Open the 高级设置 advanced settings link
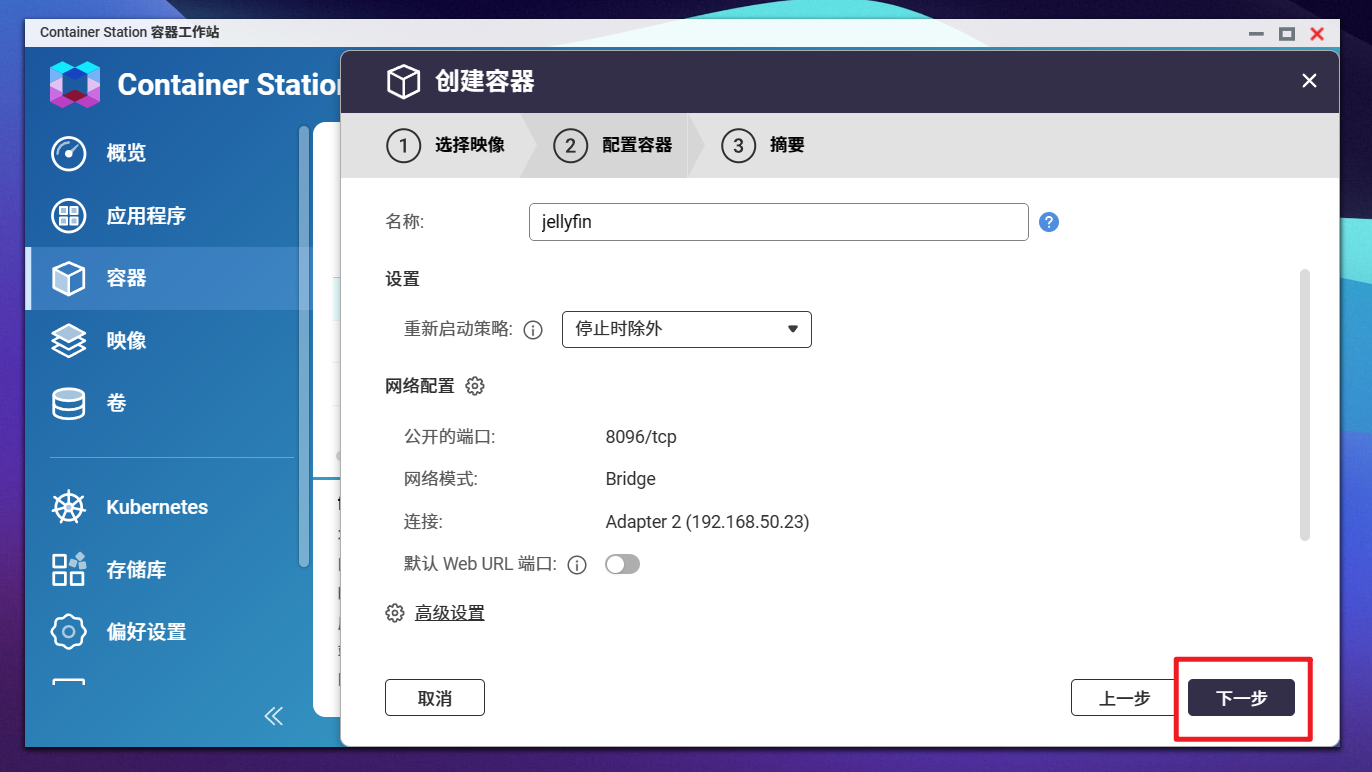 pyautogui.click(x=450, y=613)
